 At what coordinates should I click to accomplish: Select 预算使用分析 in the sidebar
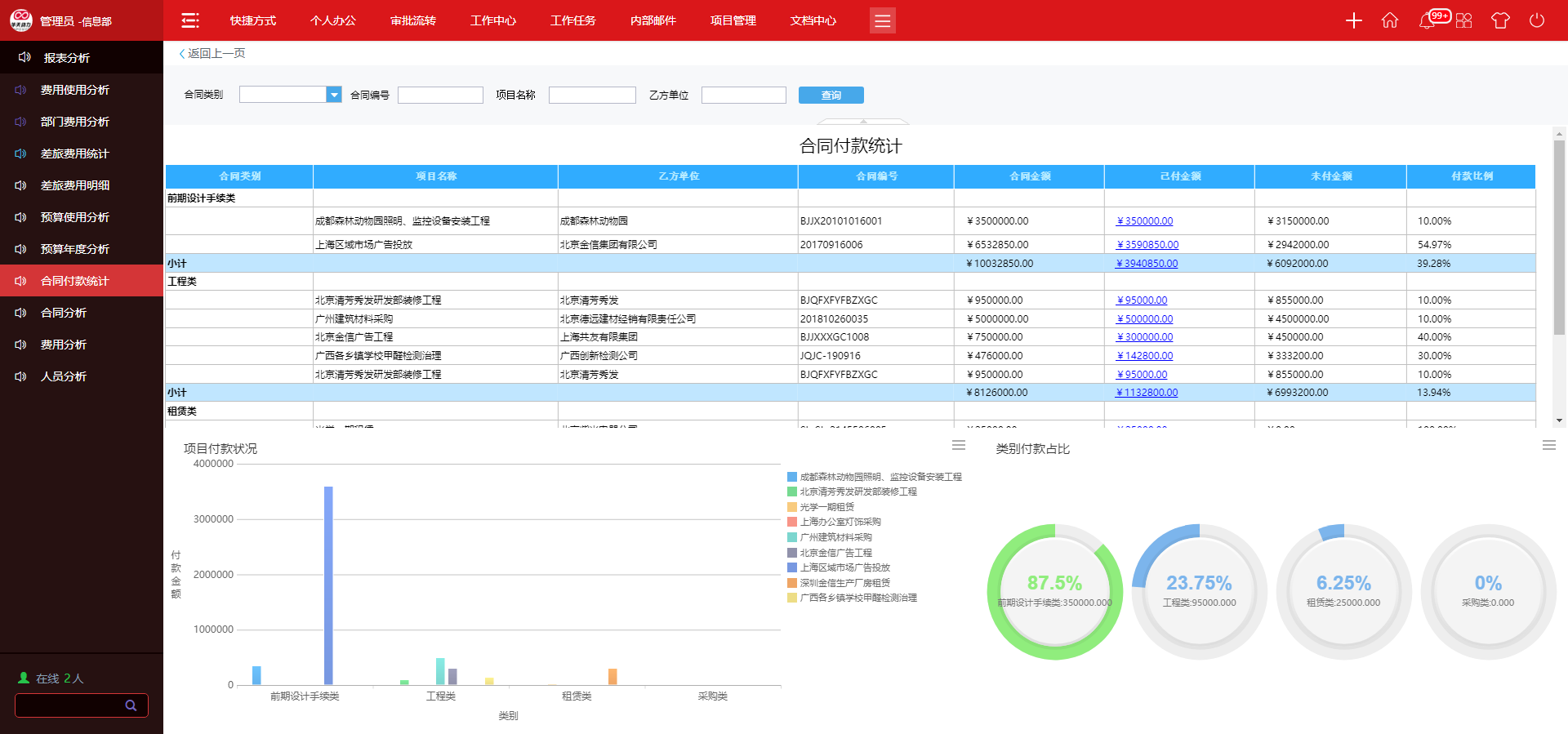[x=75, y=217]
